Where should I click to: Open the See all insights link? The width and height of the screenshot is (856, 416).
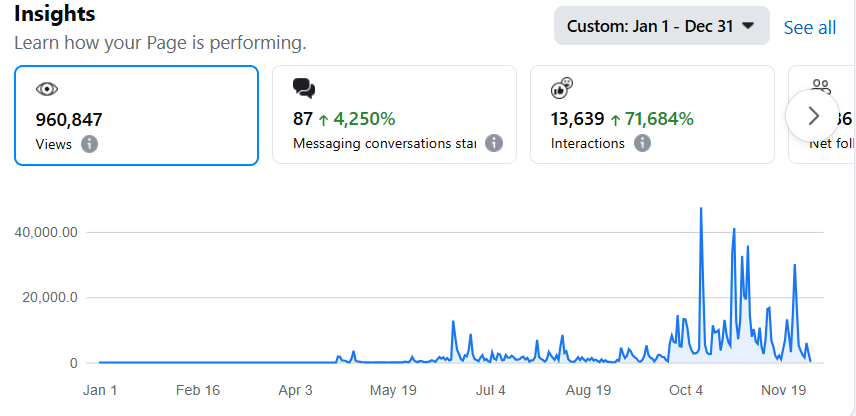click(x=810, y=28)
